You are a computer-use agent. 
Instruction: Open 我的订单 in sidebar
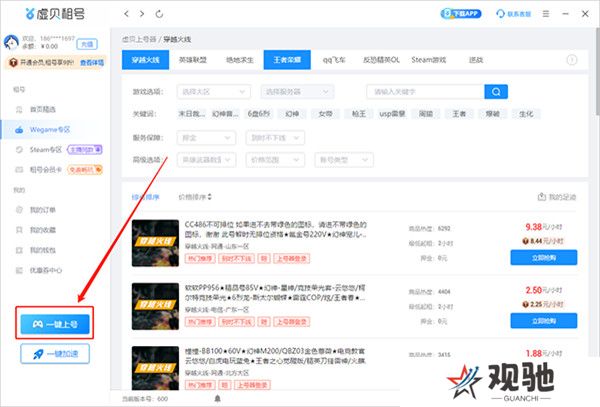click(x=42, y=210)
